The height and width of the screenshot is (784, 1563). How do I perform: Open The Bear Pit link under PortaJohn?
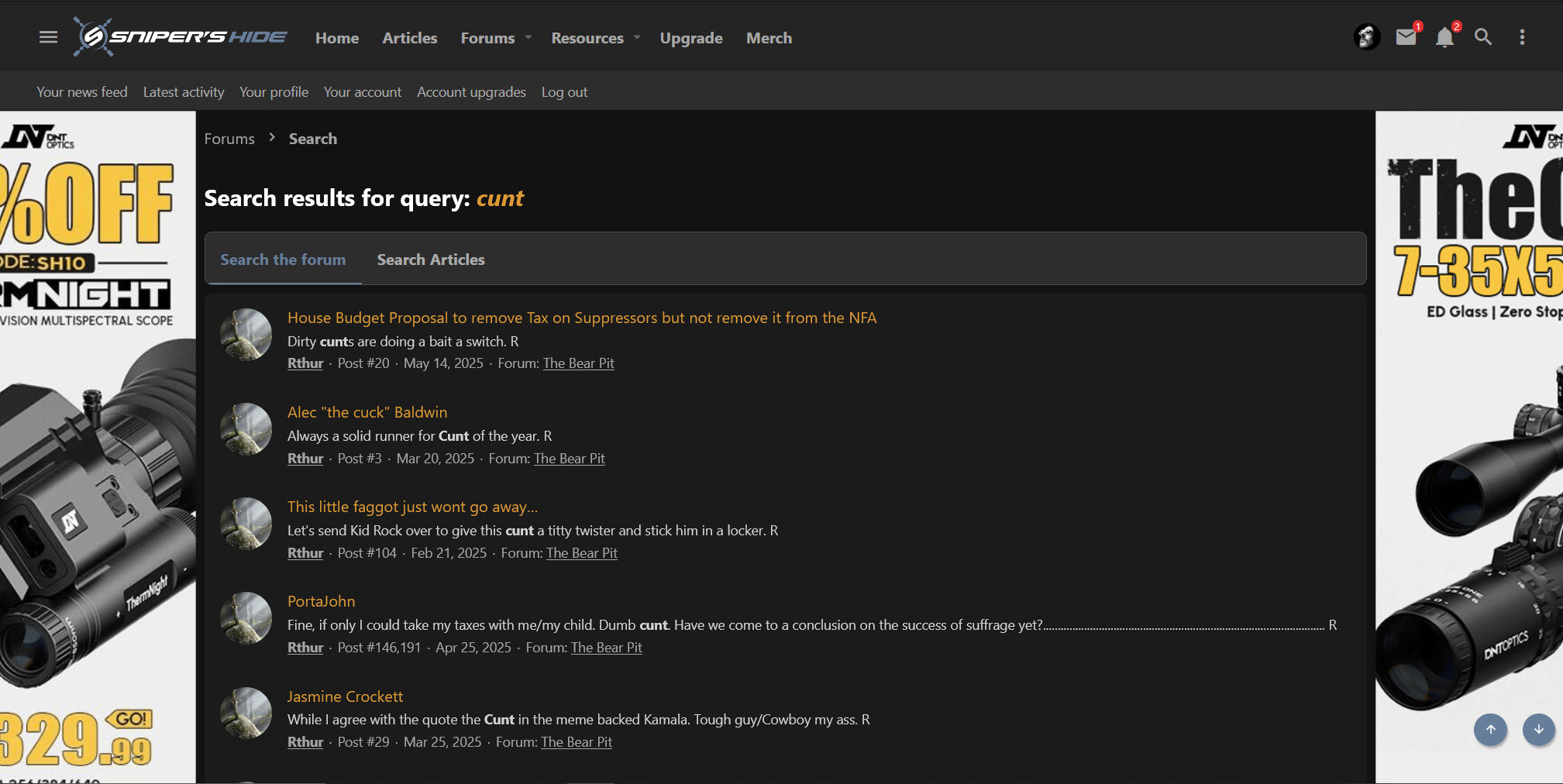pyautogui.click(x=606, y=648)
